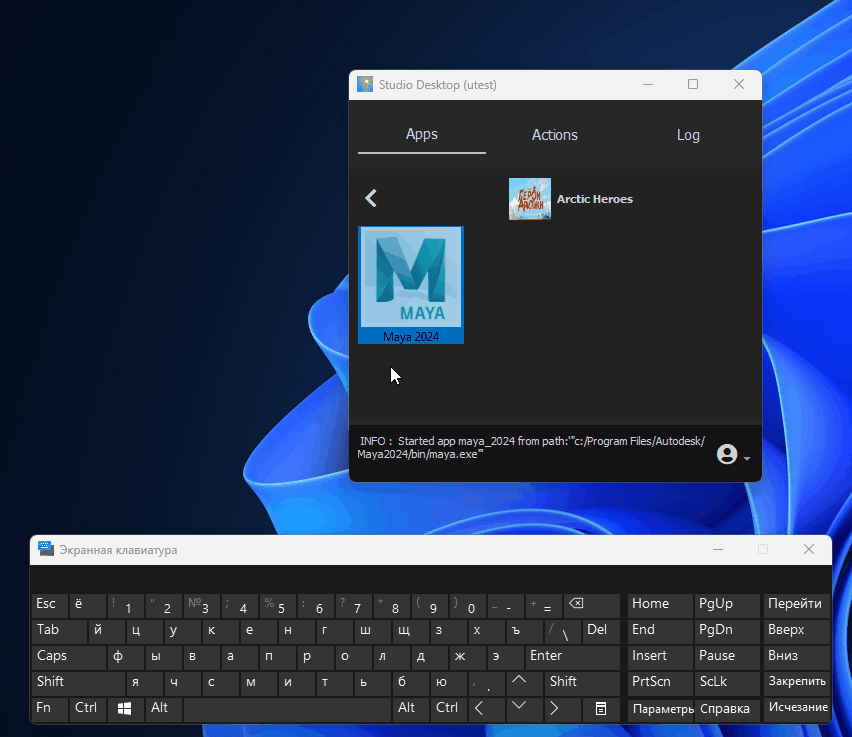Image resolution: width=852 pixels, height=737 pixels.
Task: Click the on-screen keyboard suggestion bar
Action: point(430,579)
